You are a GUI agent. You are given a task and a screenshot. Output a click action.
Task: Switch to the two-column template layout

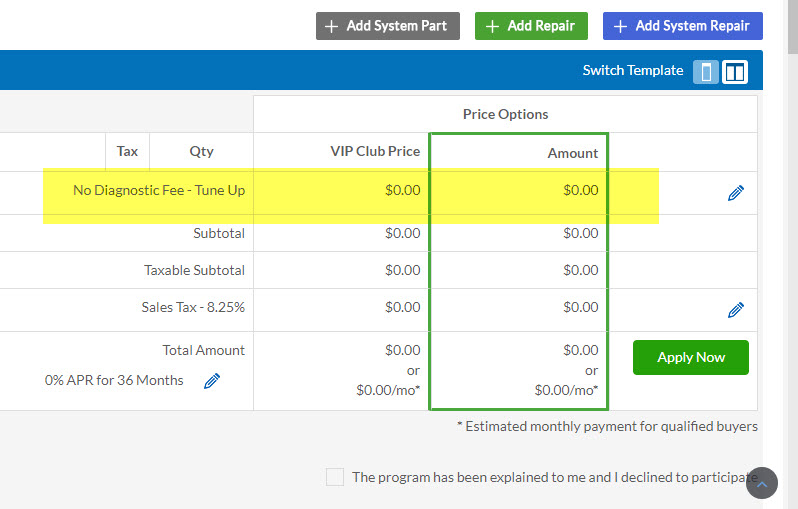(x=735, y=72)
